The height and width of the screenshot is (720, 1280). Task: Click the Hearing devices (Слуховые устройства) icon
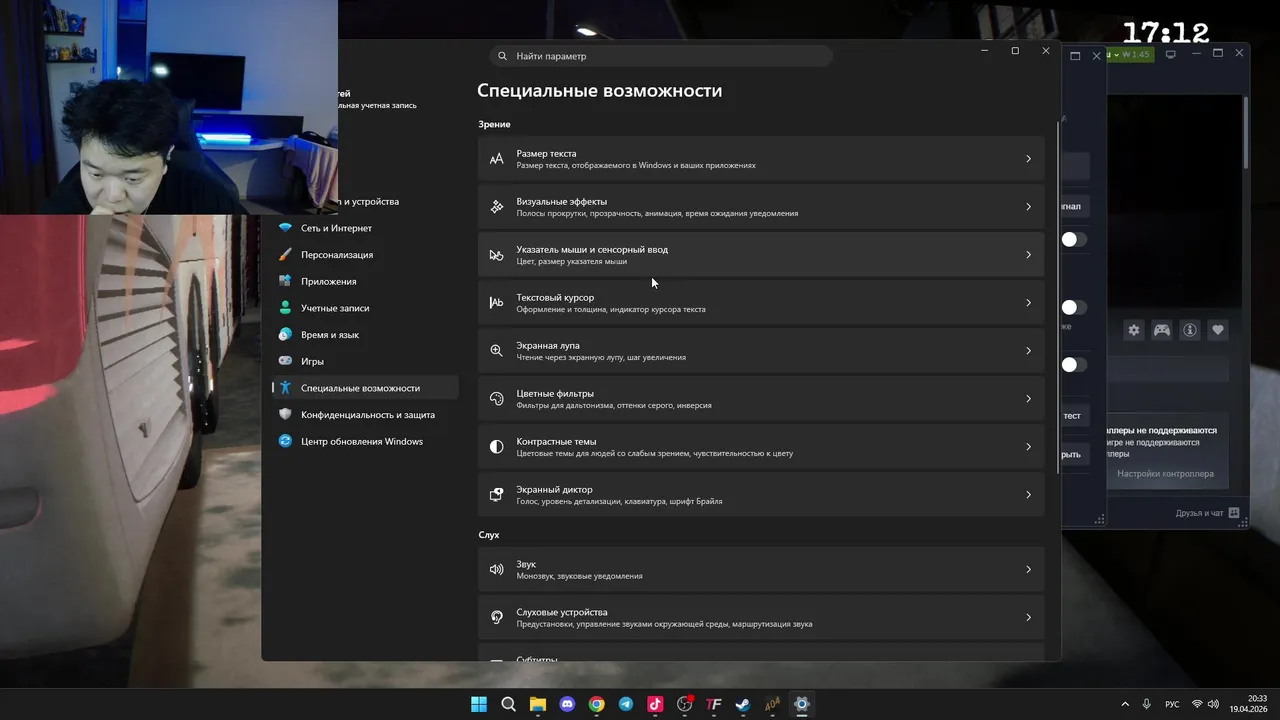(496, 618)
